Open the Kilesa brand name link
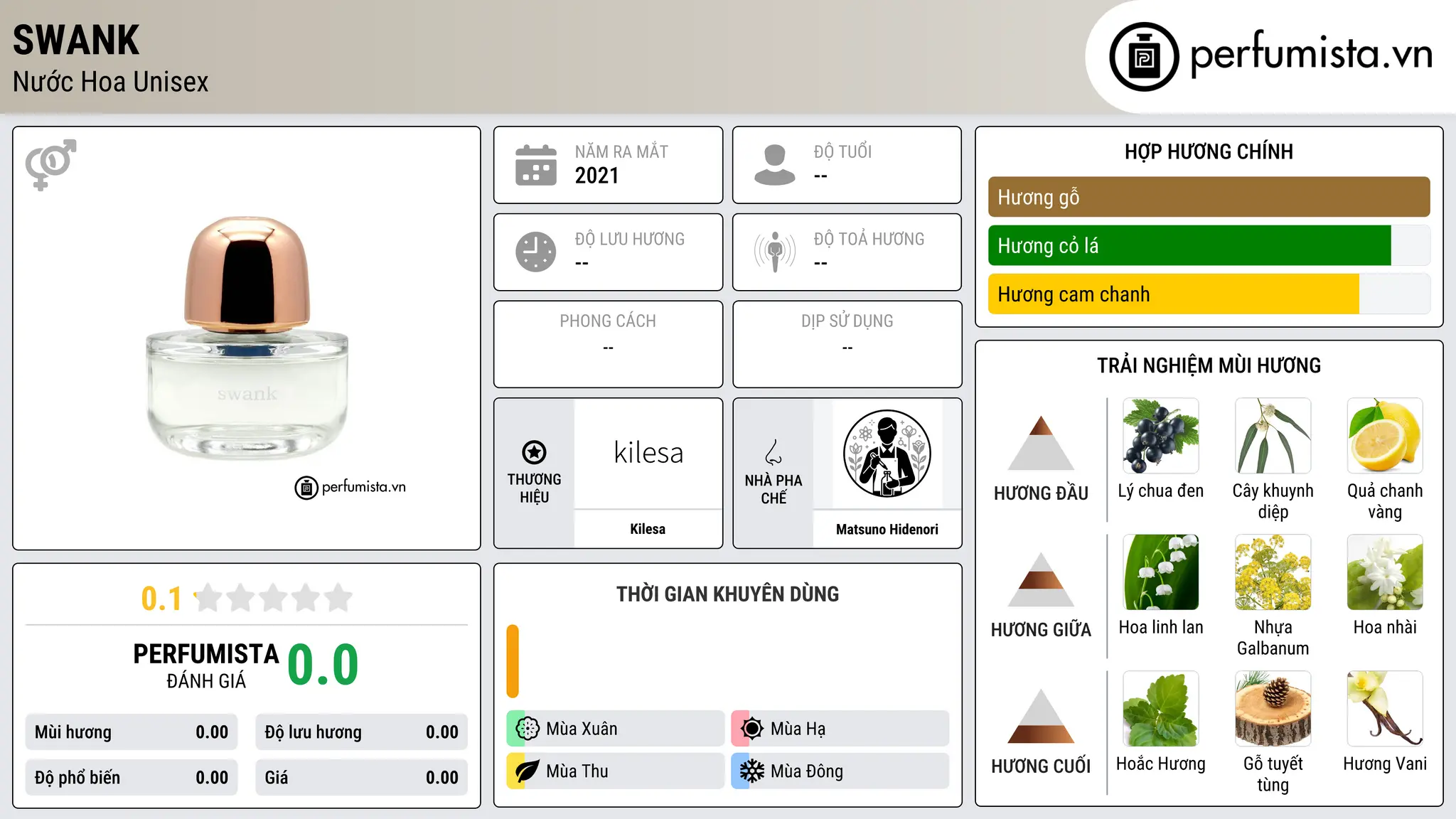The height and width of the screenshot is (819, 1456). (648, 529)
